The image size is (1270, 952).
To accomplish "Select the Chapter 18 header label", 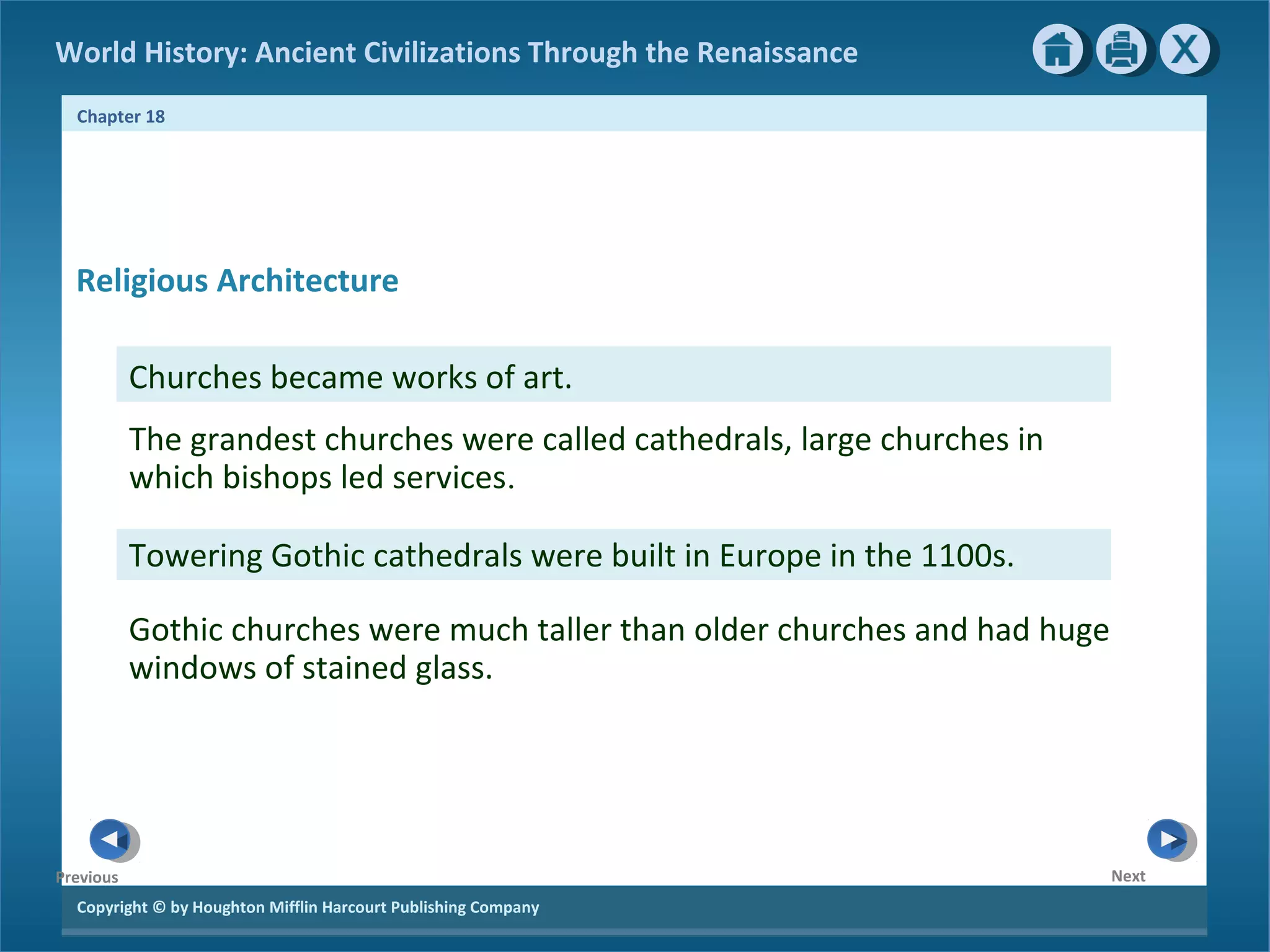I will [121, 117].
